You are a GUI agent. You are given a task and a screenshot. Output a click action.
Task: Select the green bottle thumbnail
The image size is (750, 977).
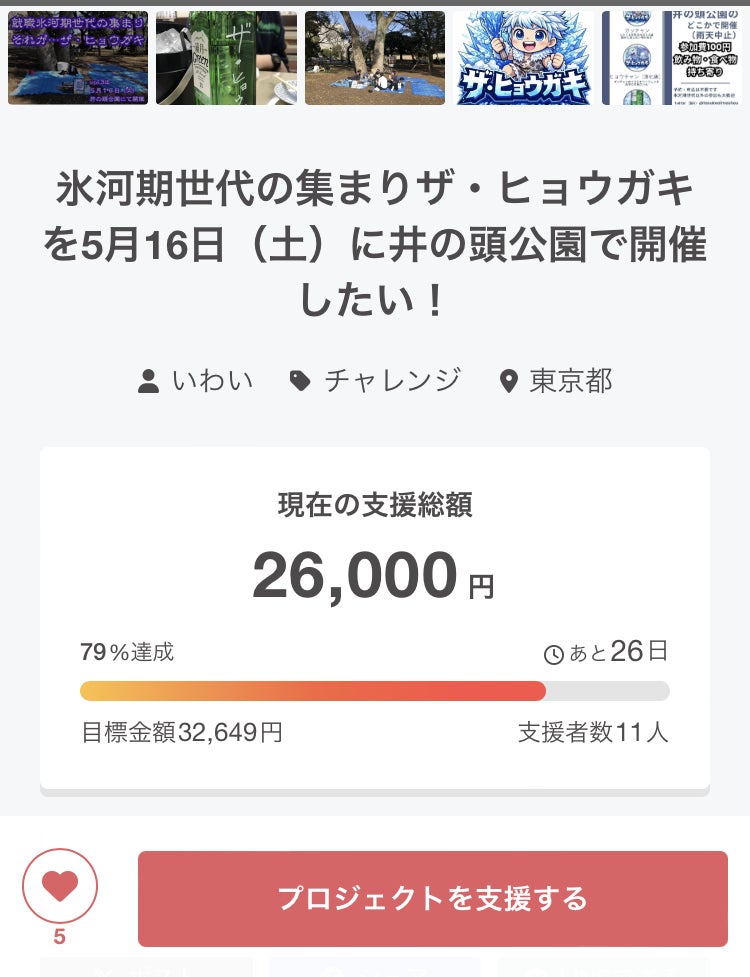point(226,58)
